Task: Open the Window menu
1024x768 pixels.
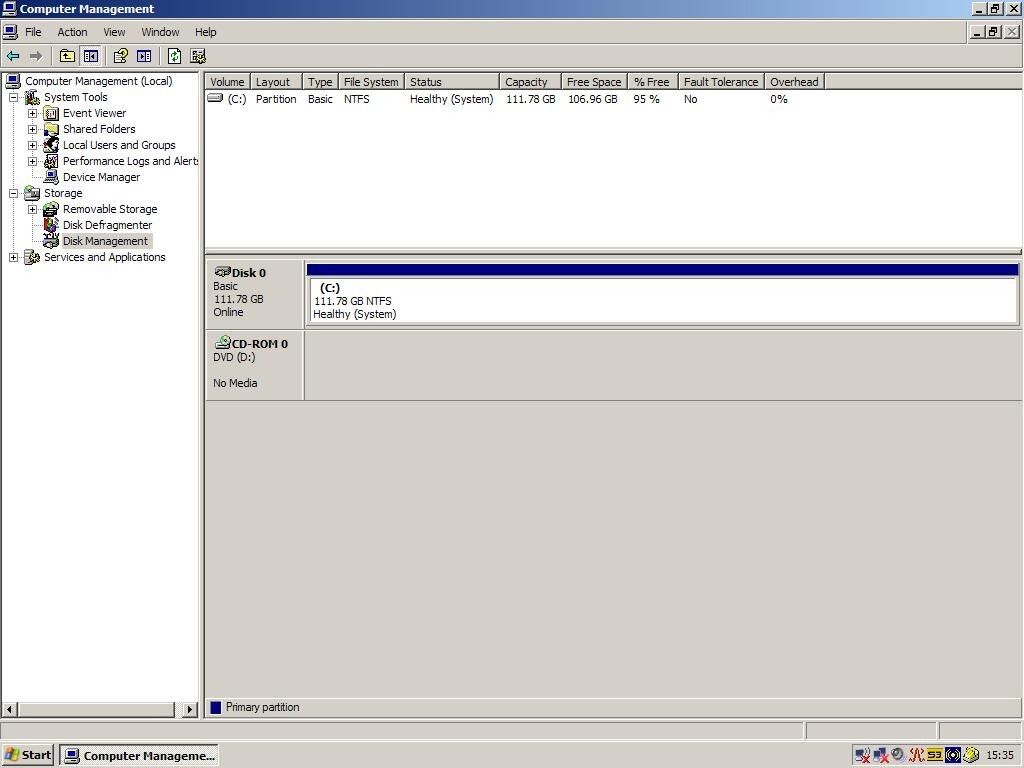Action: 160,32
